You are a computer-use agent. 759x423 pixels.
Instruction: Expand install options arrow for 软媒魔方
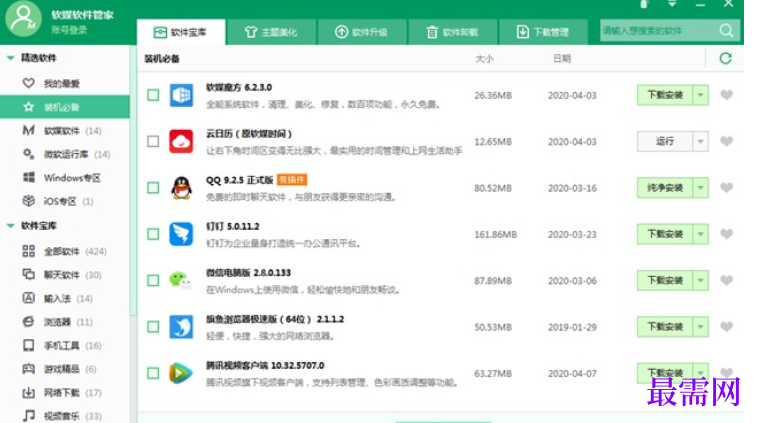coord(701,95)
